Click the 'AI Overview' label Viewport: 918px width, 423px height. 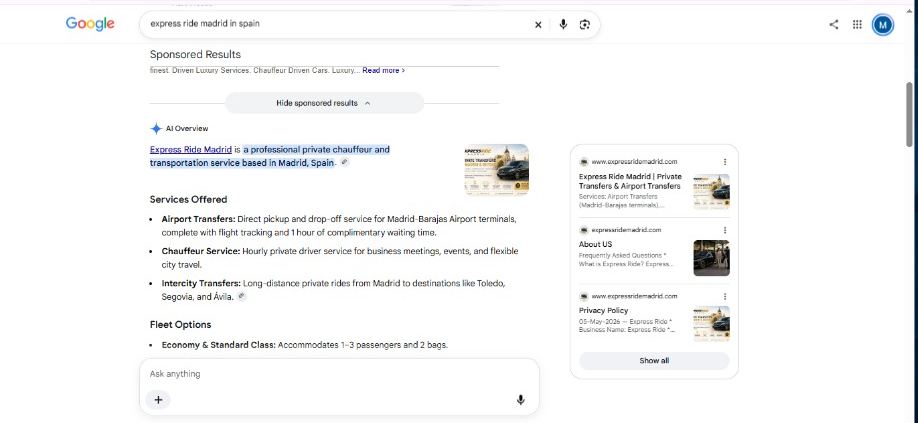(x=187, y=129)
